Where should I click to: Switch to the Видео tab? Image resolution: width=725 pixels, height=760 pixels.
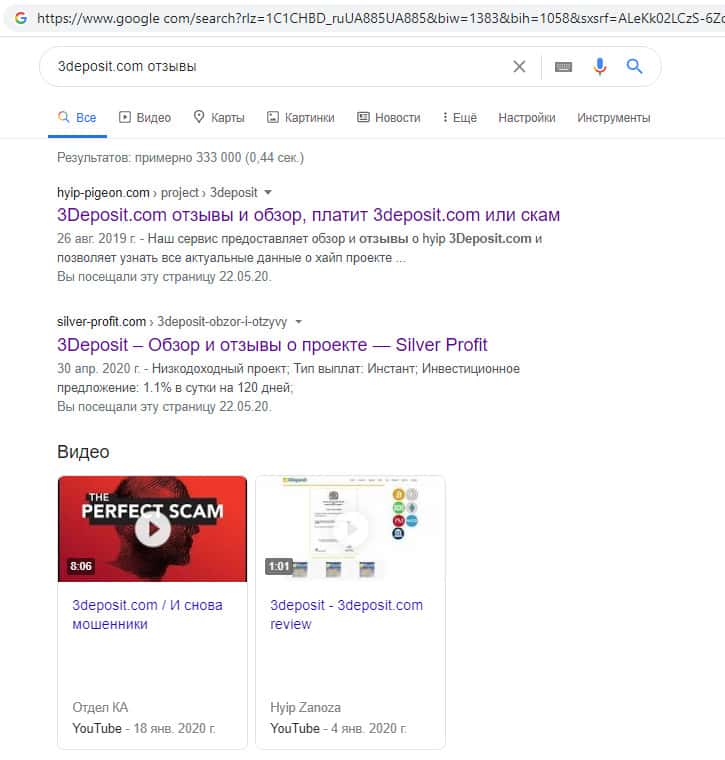coord(145,117)
